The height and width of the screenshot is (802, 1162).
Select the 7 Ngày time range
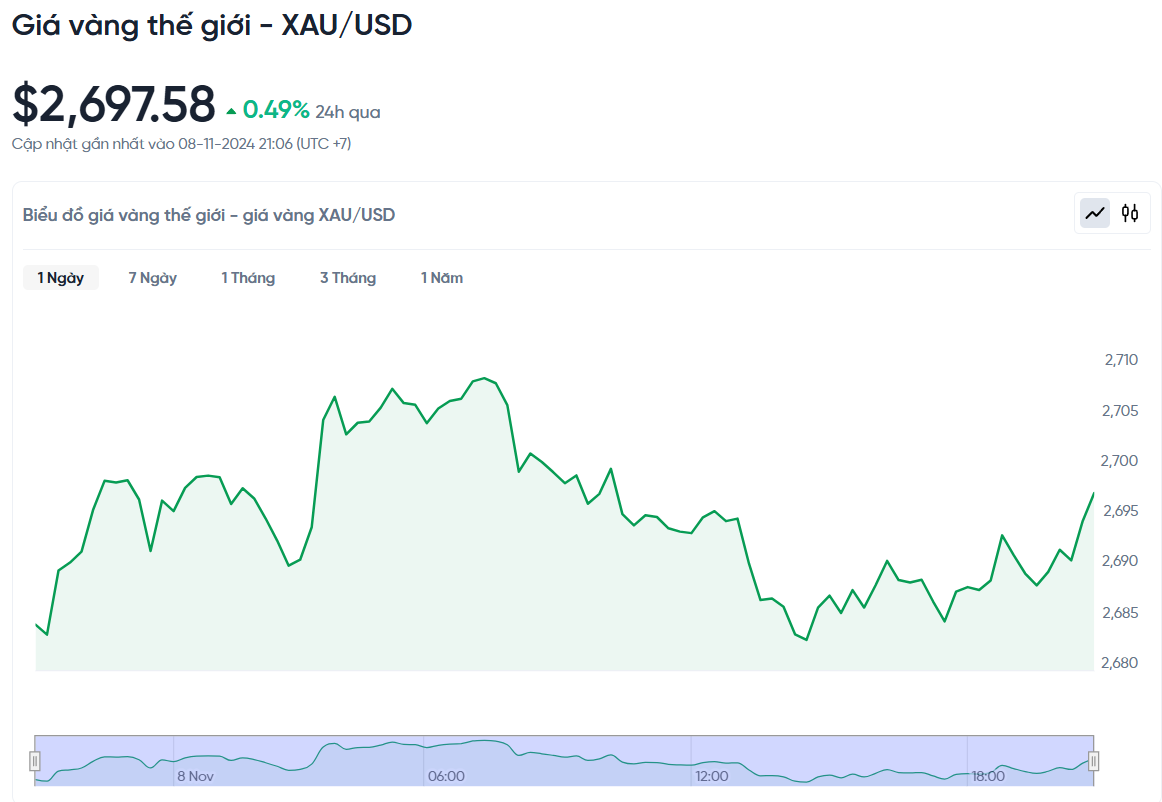(153, 278)
